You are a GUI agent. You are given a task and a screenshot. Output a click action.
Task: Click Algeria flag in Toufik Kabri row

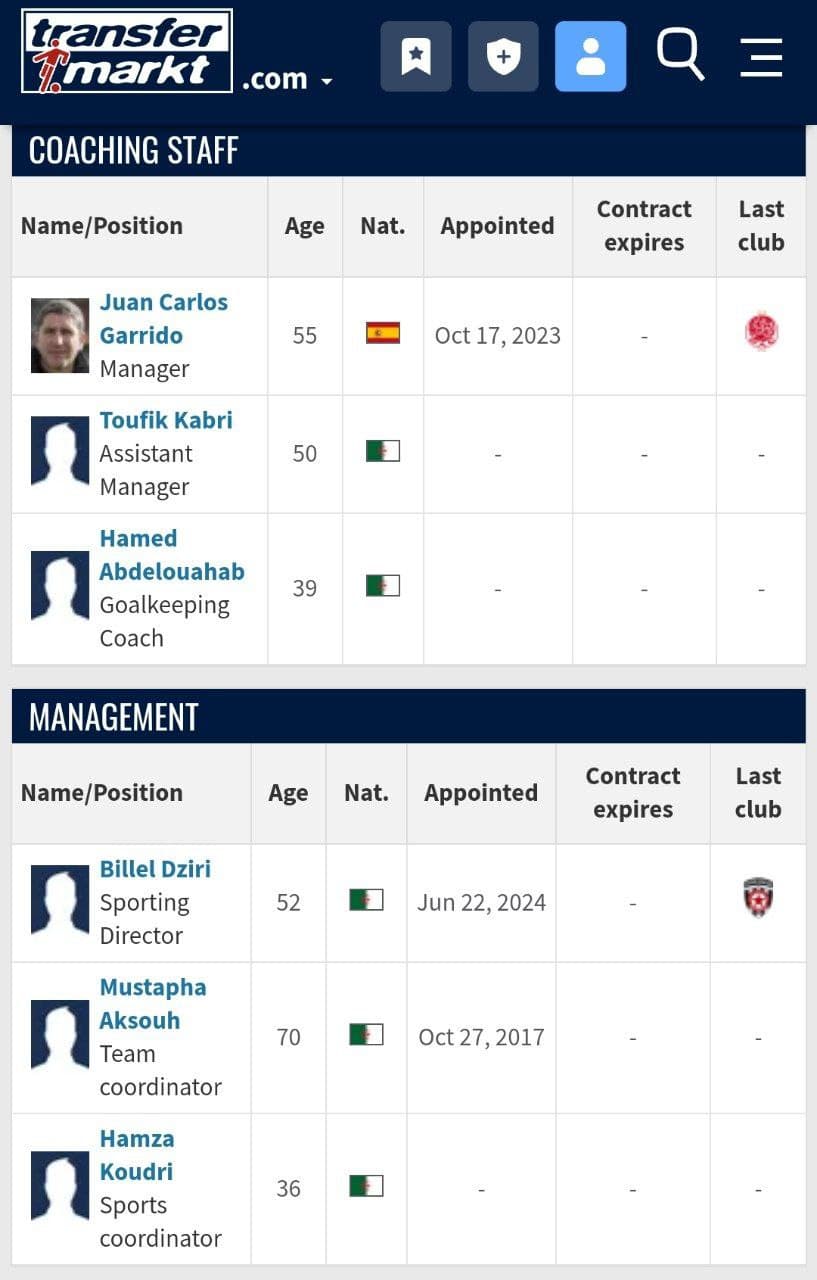[x=383, y=451]
